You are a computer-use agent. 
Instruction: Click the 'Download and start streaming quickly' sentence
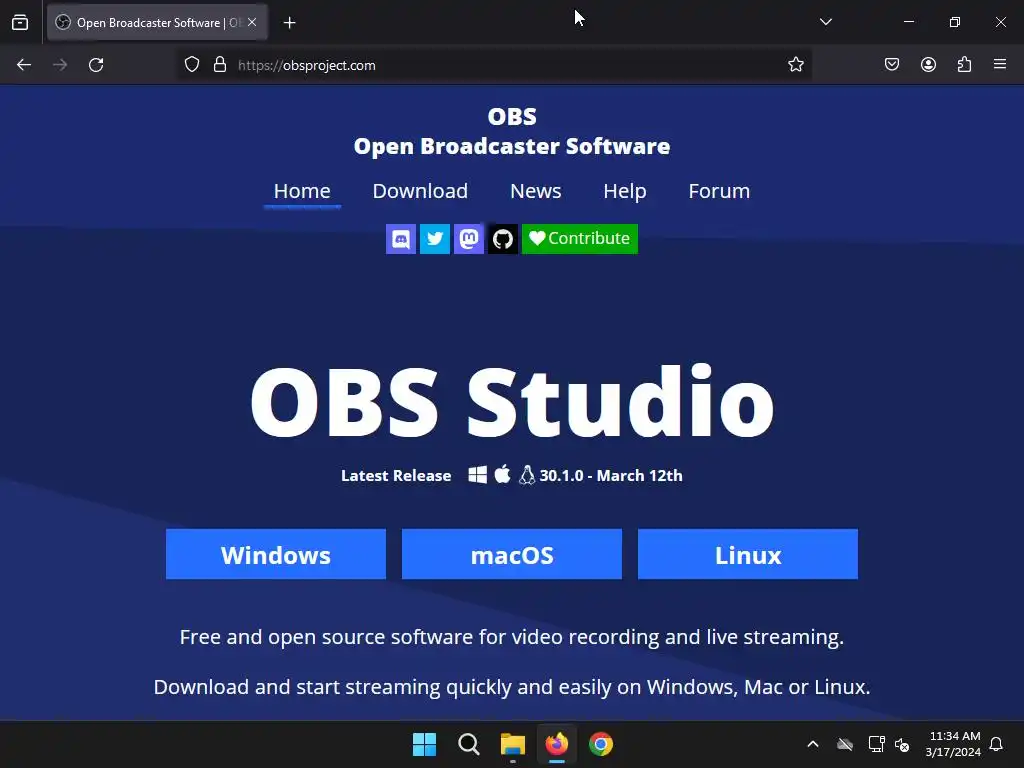(512, 687)
